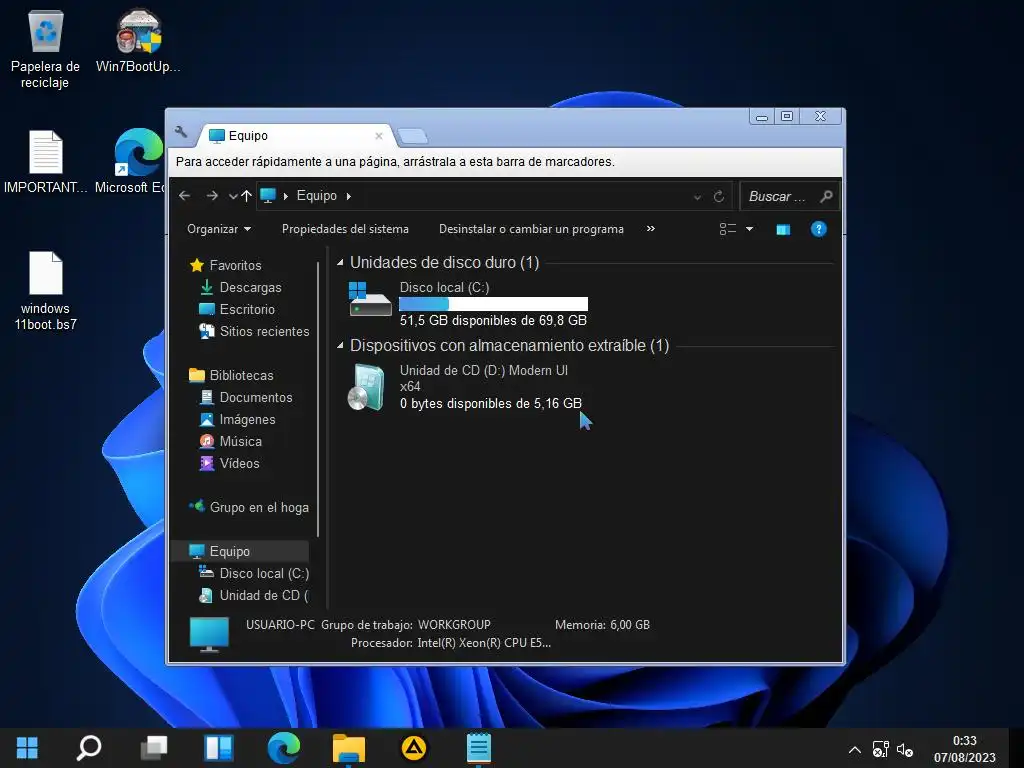Show hidden tray icons chevron
This screenshot has height=768, width=1024.
click(854, 750)
